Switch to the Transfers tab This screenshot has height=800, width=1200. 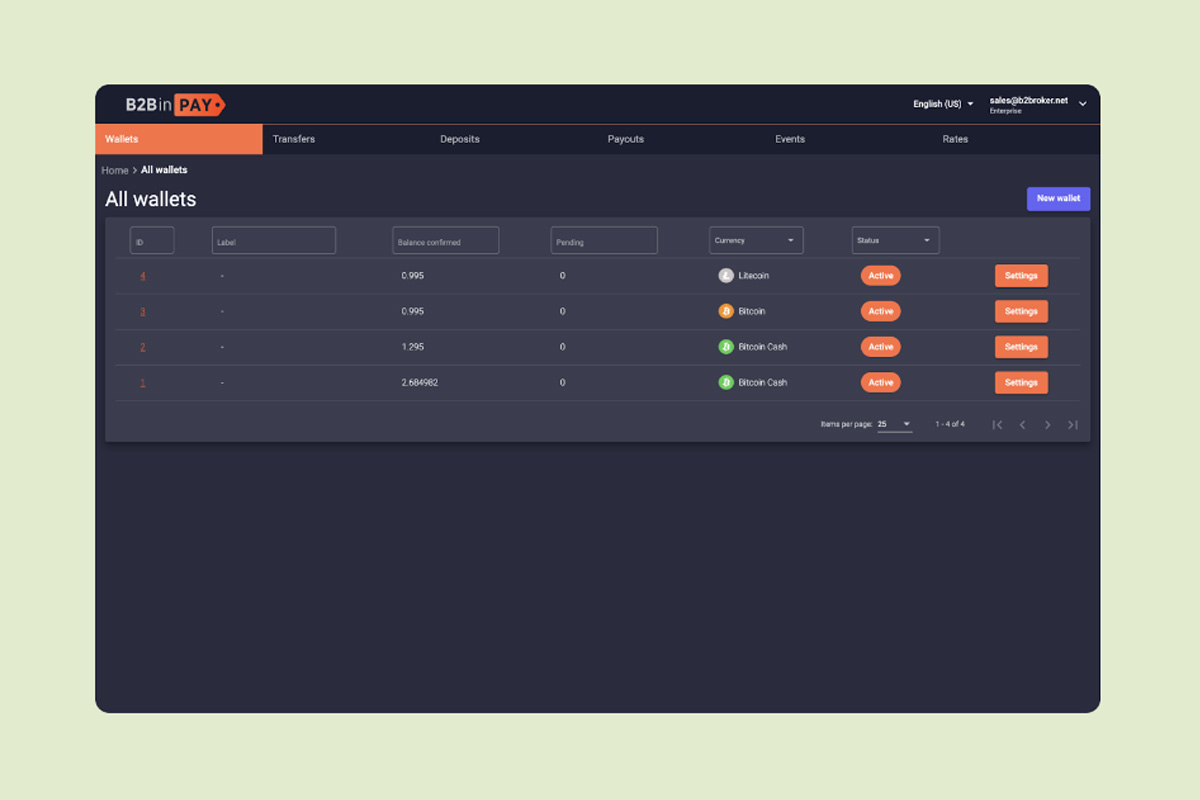294,139
